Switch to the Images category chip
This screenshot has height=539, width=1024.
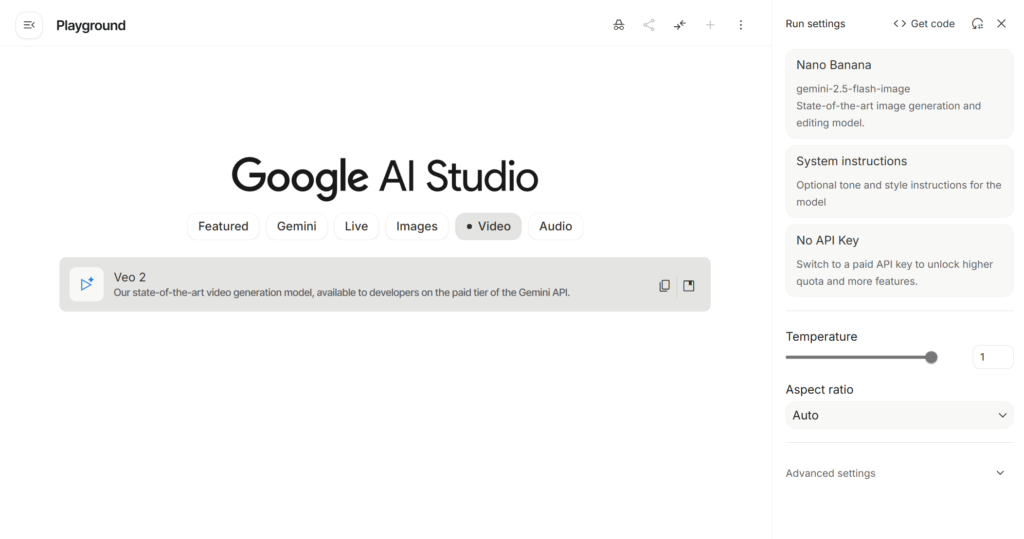click(x=417, y=227)
